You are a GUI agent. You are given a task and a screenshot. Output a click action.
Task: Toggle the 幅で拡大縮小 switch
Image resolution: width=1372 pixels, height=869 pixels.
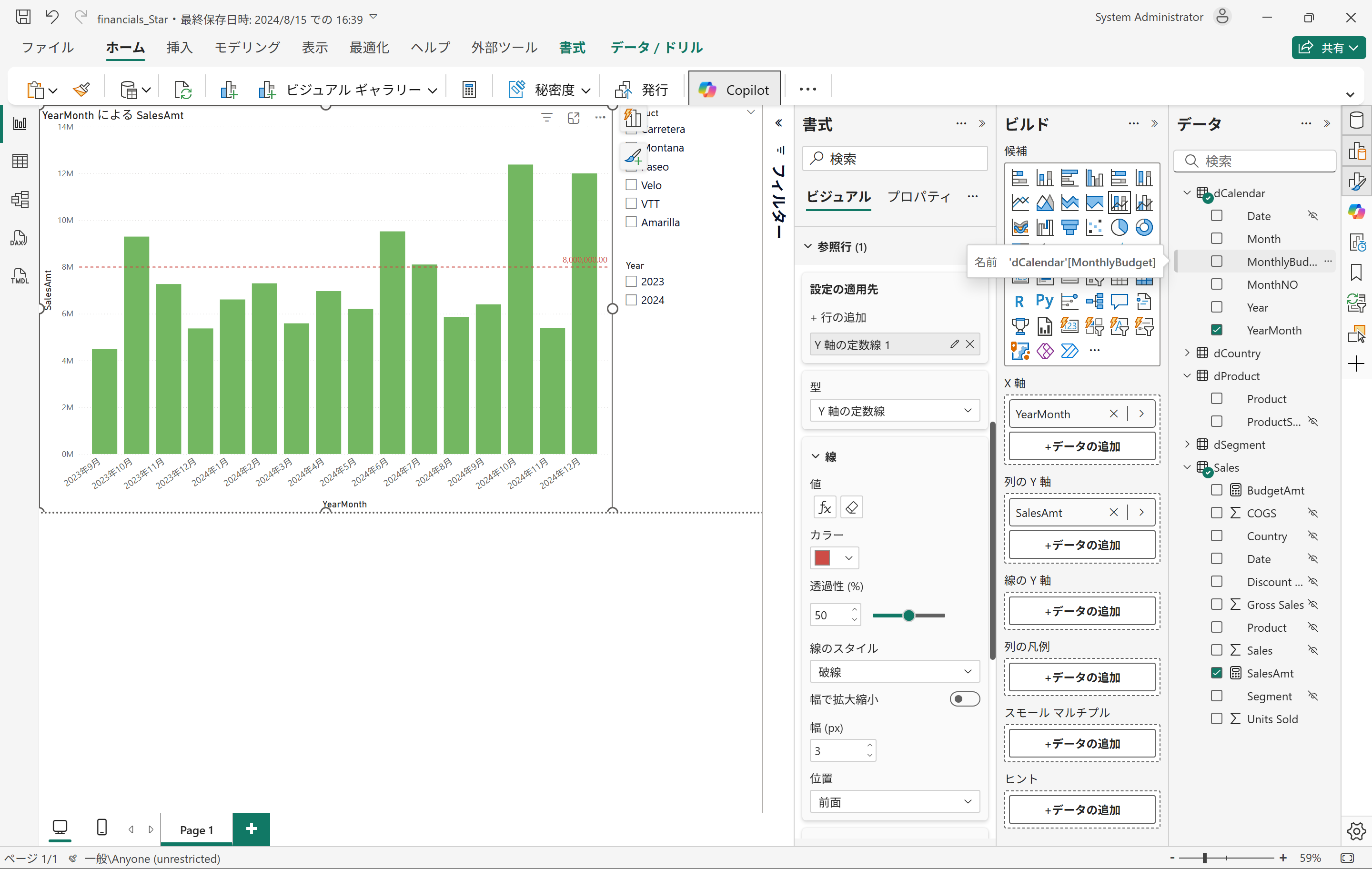(964, 698)
